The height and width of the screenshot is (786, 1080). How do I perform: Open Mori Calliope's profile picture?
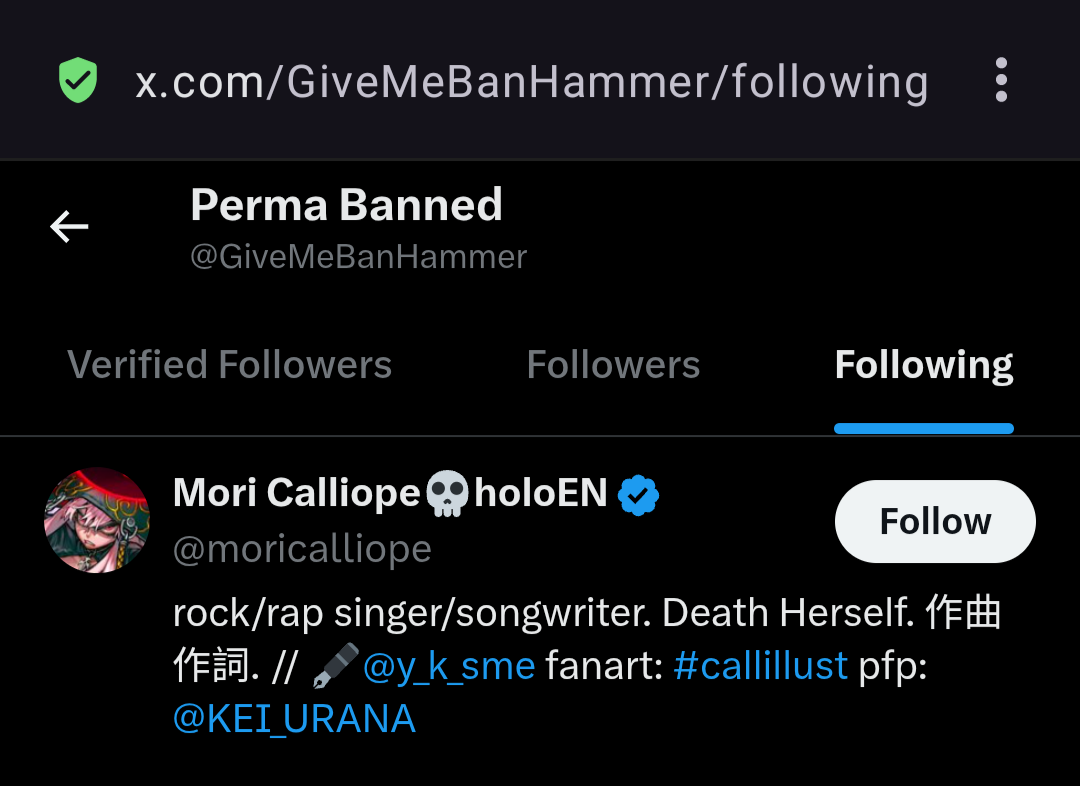[96, 520]
